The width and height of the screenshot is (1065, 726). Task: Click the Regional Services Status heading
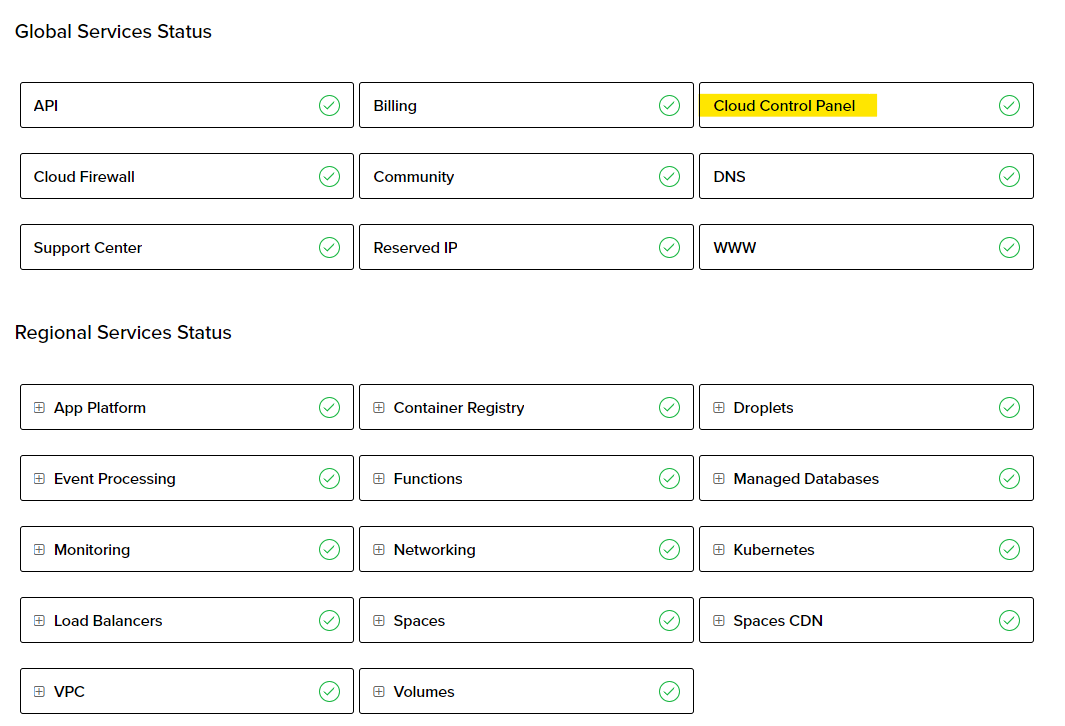point(123,333)
